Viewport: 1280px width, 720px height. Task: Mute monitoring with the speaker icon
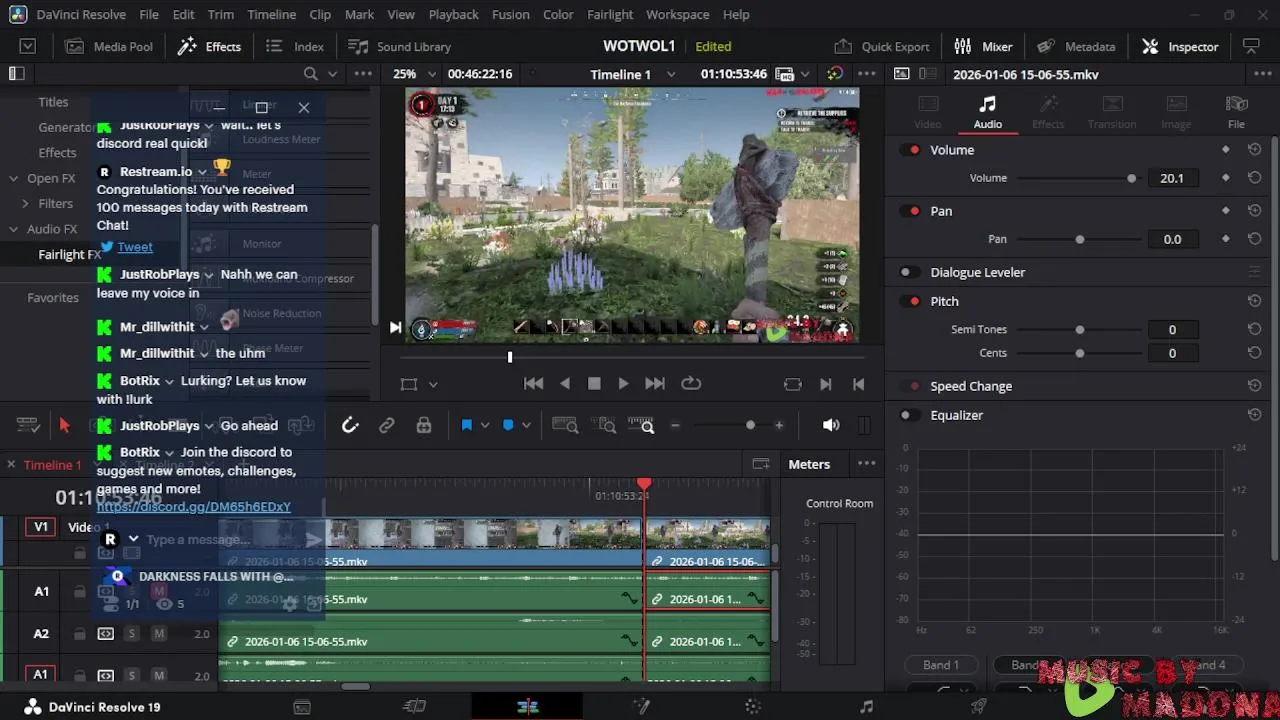[831, 425]
